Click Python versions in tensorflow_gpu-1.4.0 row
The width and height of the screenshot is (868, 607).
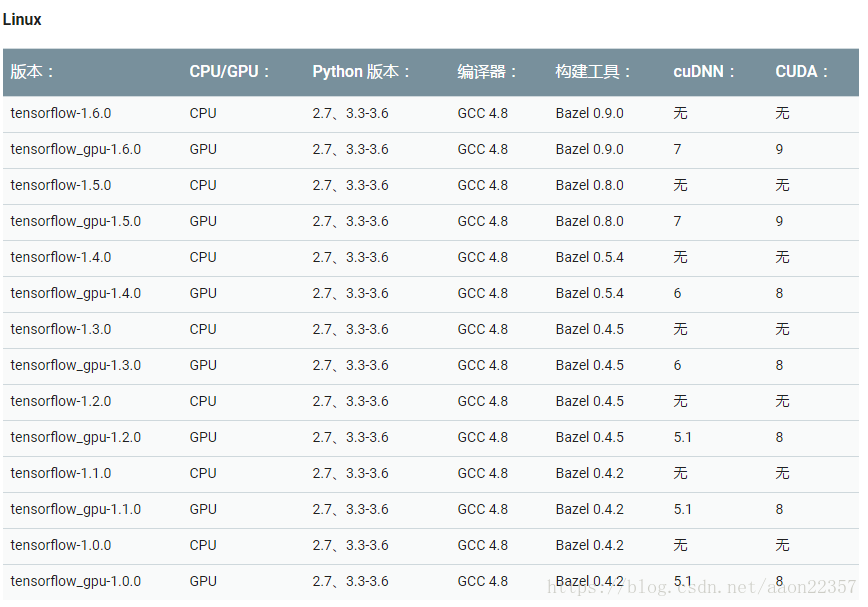[x=350, y=293]
